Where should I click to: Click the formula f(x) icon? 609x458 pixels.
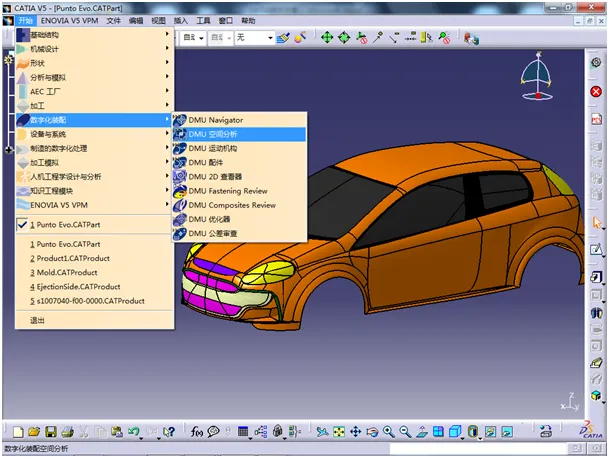click(x=198, y=432)
